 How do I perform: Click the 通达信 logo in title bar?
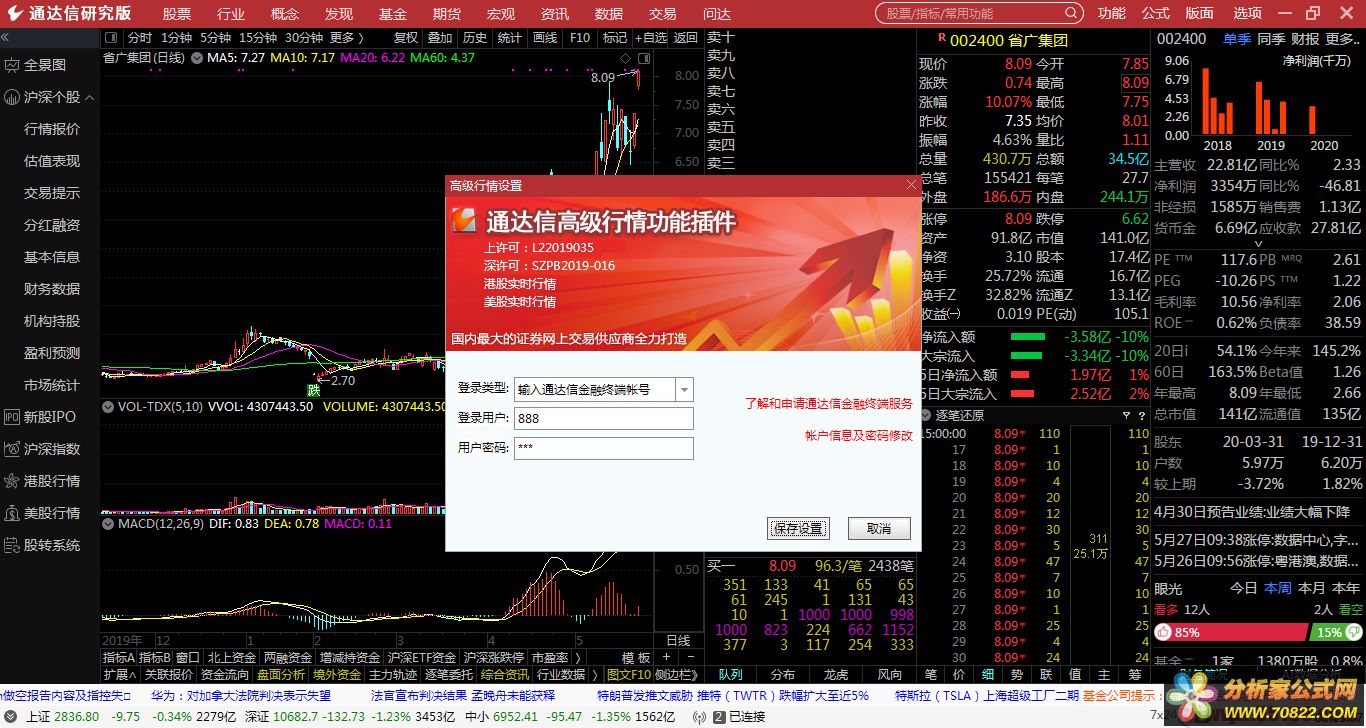click(13, 14)
